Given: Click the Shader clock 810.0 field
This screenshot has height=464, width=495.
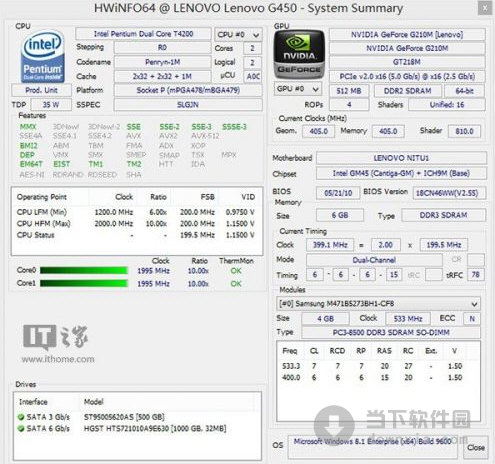Looking at the screenshot, I should tap(464, 131).
